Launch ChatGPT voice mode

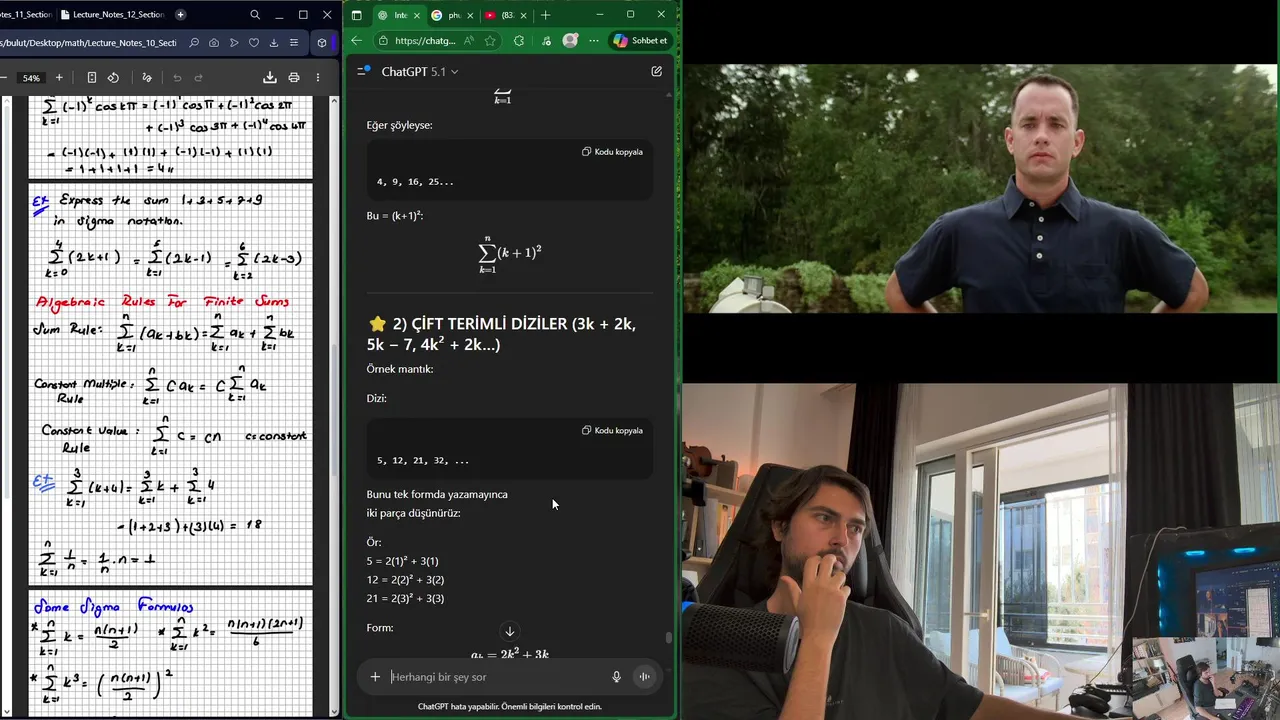point(644,677)
